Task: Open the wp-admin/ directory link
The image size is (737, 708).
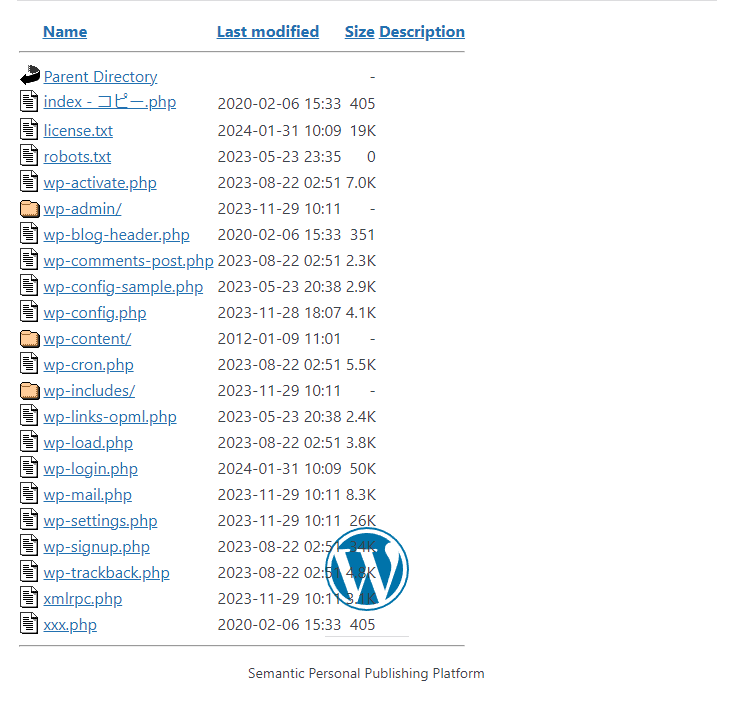Action: click(83, 209)
